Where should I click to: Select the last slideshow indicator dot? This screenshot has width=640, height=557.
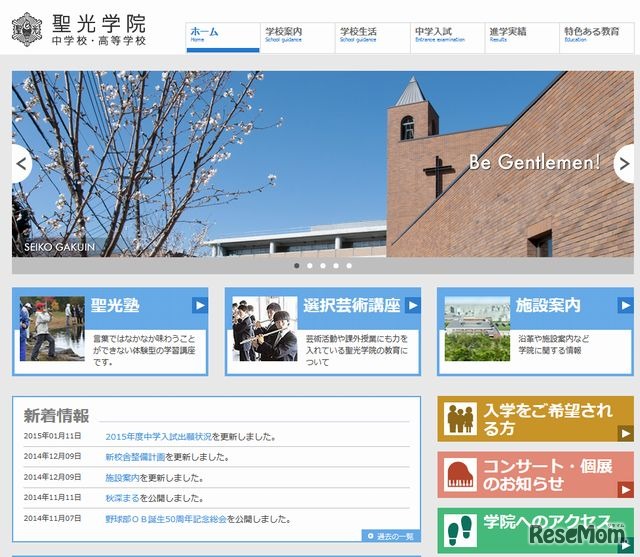[x=348, y=266]
